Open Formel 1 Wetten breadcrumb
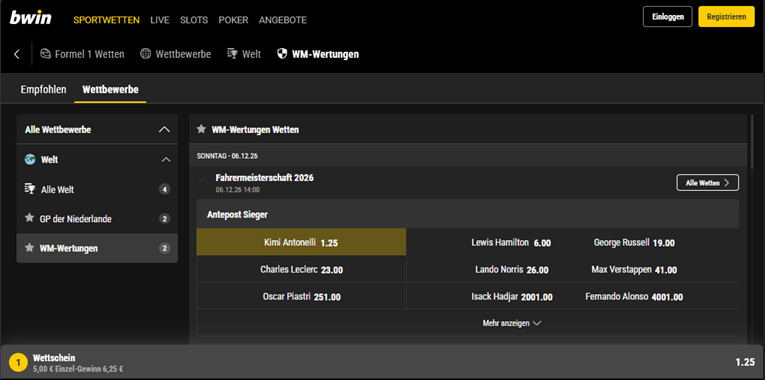The height and width of the screenshot is (380, 765). 82,54
